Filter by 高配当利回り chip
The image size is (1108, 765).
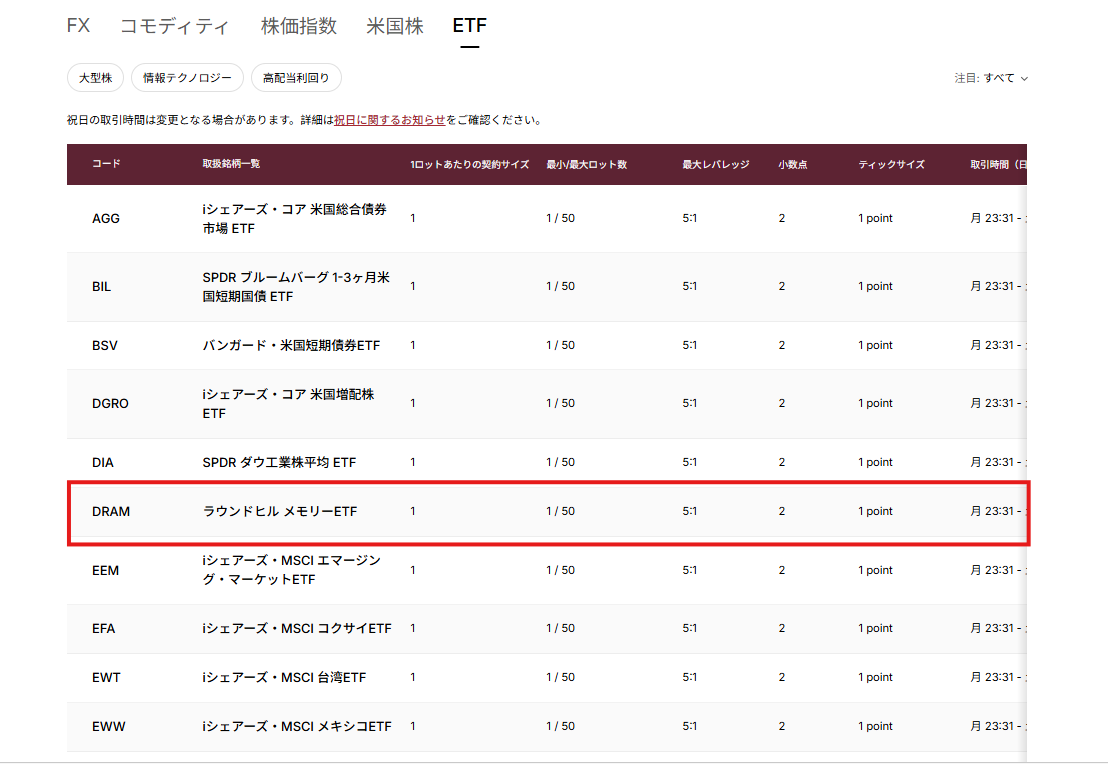tap(296, 78)
